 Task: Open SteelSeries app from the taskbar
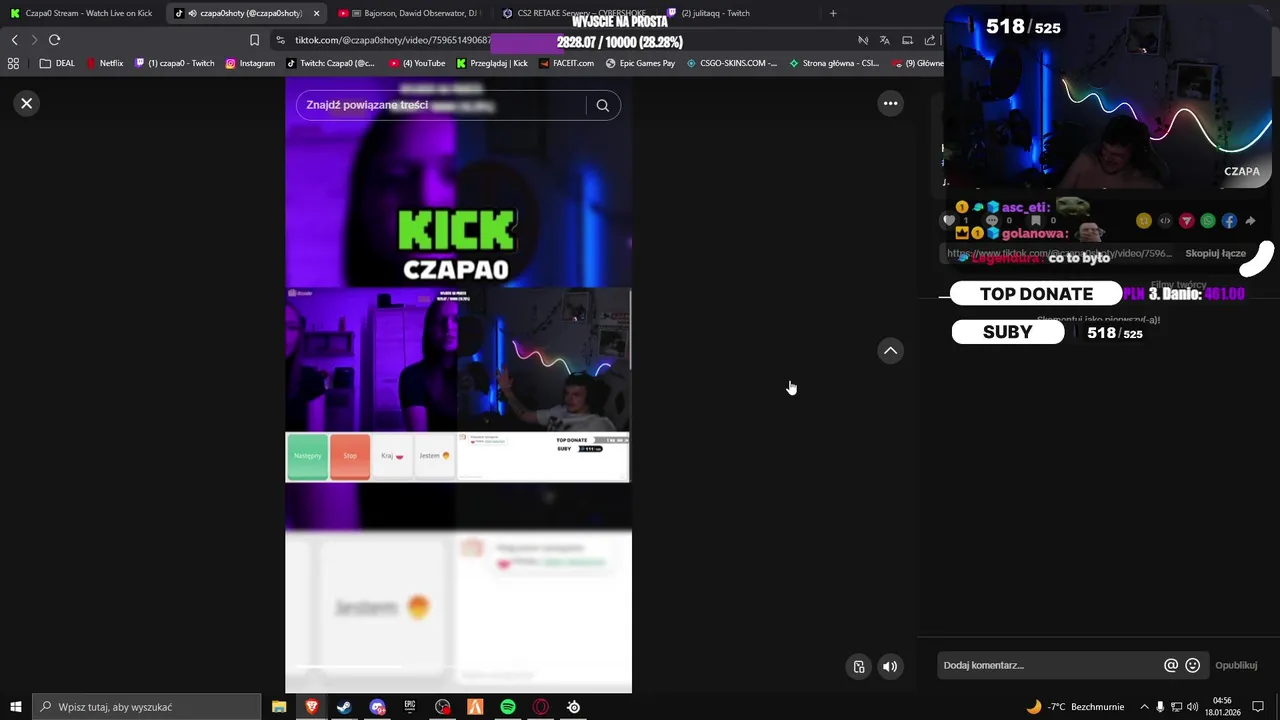pos(573,707)
